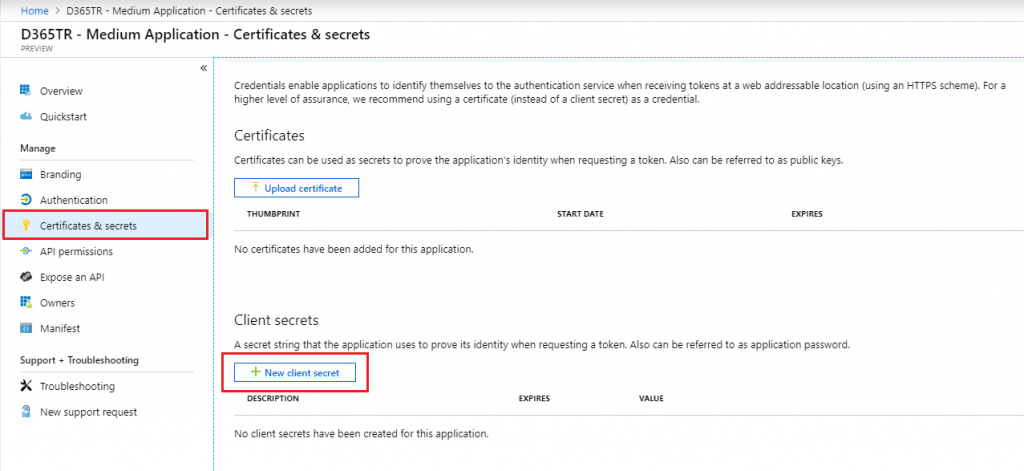Image resolution: width=1024 pixels, height=471 pixels.
Task: Click the Overview grid icon
Action: (26, 91)
